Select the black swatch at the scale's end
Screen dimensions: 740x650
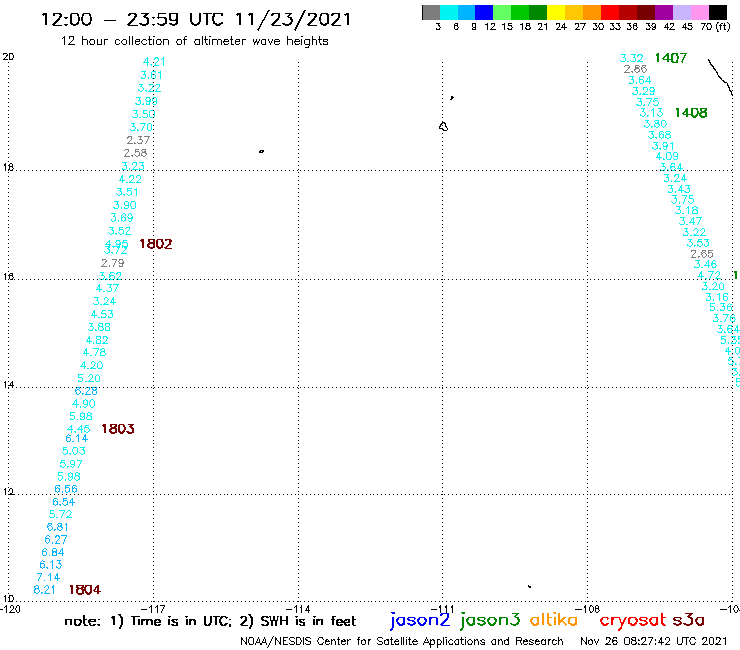point(717,12)
